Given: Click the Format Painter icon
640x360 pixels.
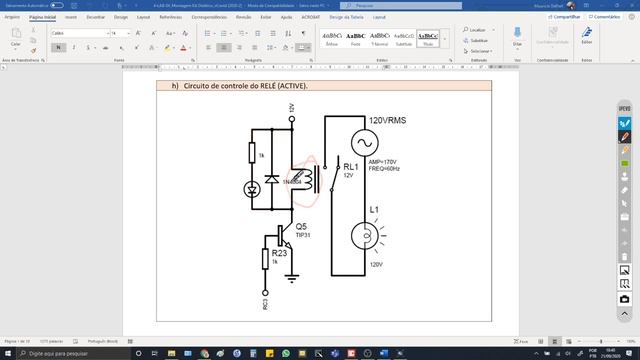Looking at the screenshot, I should [x=33, y=51].
